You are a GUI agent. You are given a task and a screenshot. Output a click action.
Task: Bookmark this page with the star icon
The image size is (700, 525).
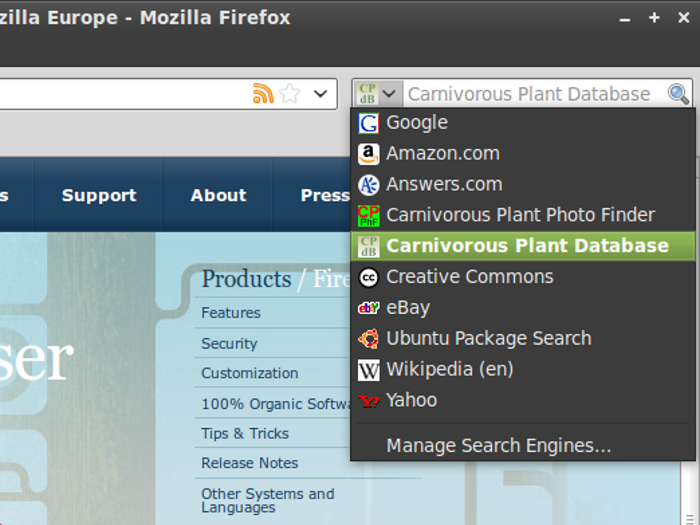(290, 94)
